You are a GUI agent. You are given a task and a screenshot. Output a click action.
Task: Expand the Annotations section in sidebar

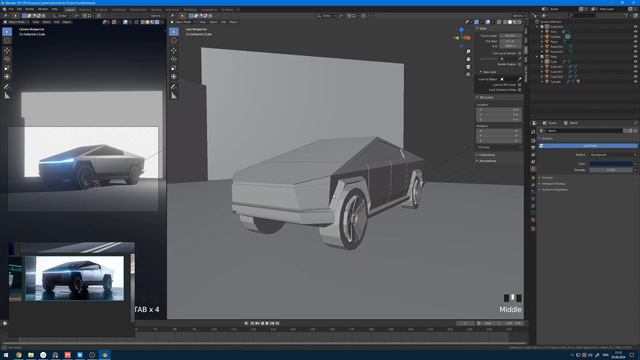point(478,161)
